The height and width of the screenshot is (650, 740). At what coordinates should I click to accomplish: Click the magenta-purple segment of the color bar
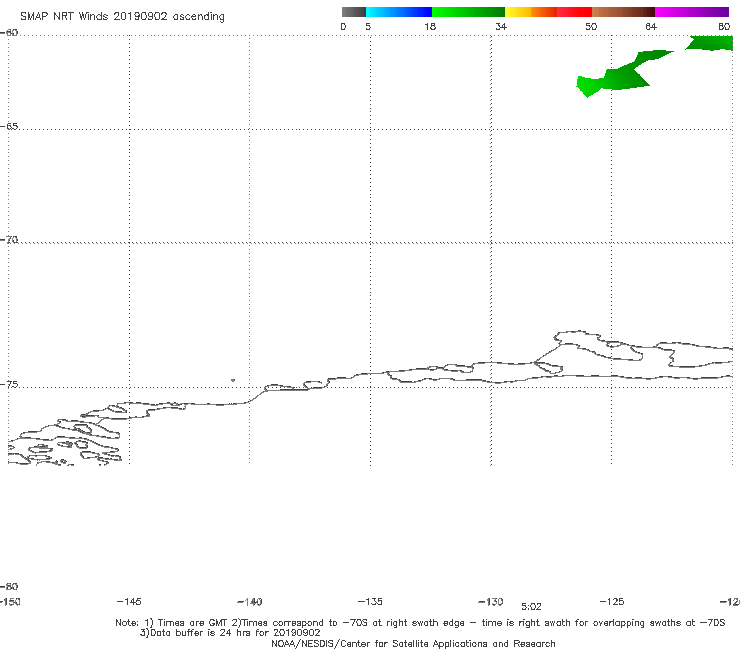[x=692, y=12]
